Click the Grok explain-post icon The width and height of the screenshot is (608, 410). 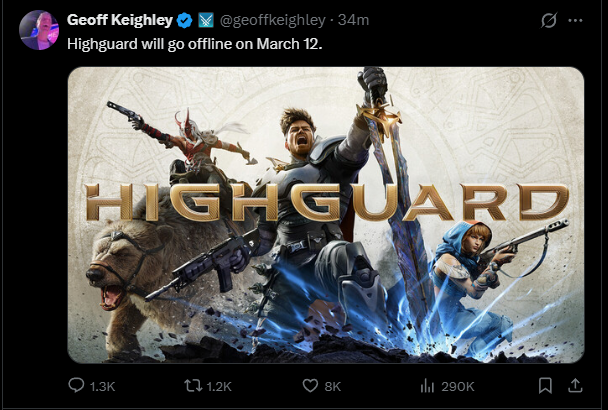549,20
